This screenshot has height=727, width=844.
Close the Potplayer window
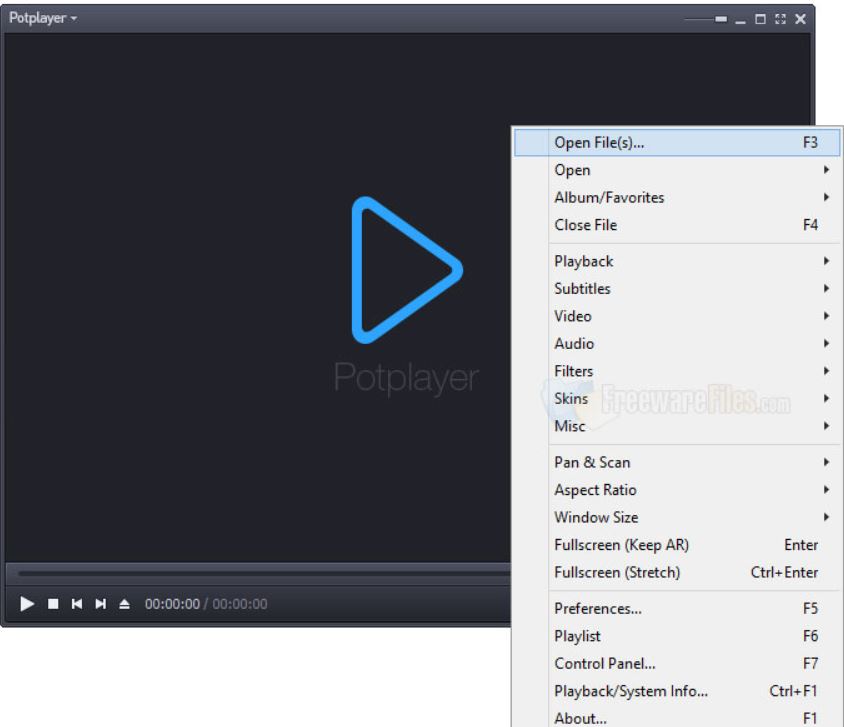[800, 19]
